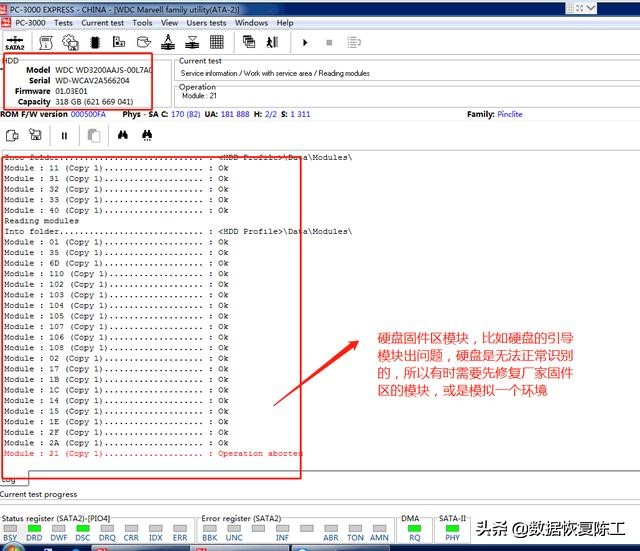Click the ROM F/W version value 000500FA
Screen dimensions: 640x551
(88, 114)
